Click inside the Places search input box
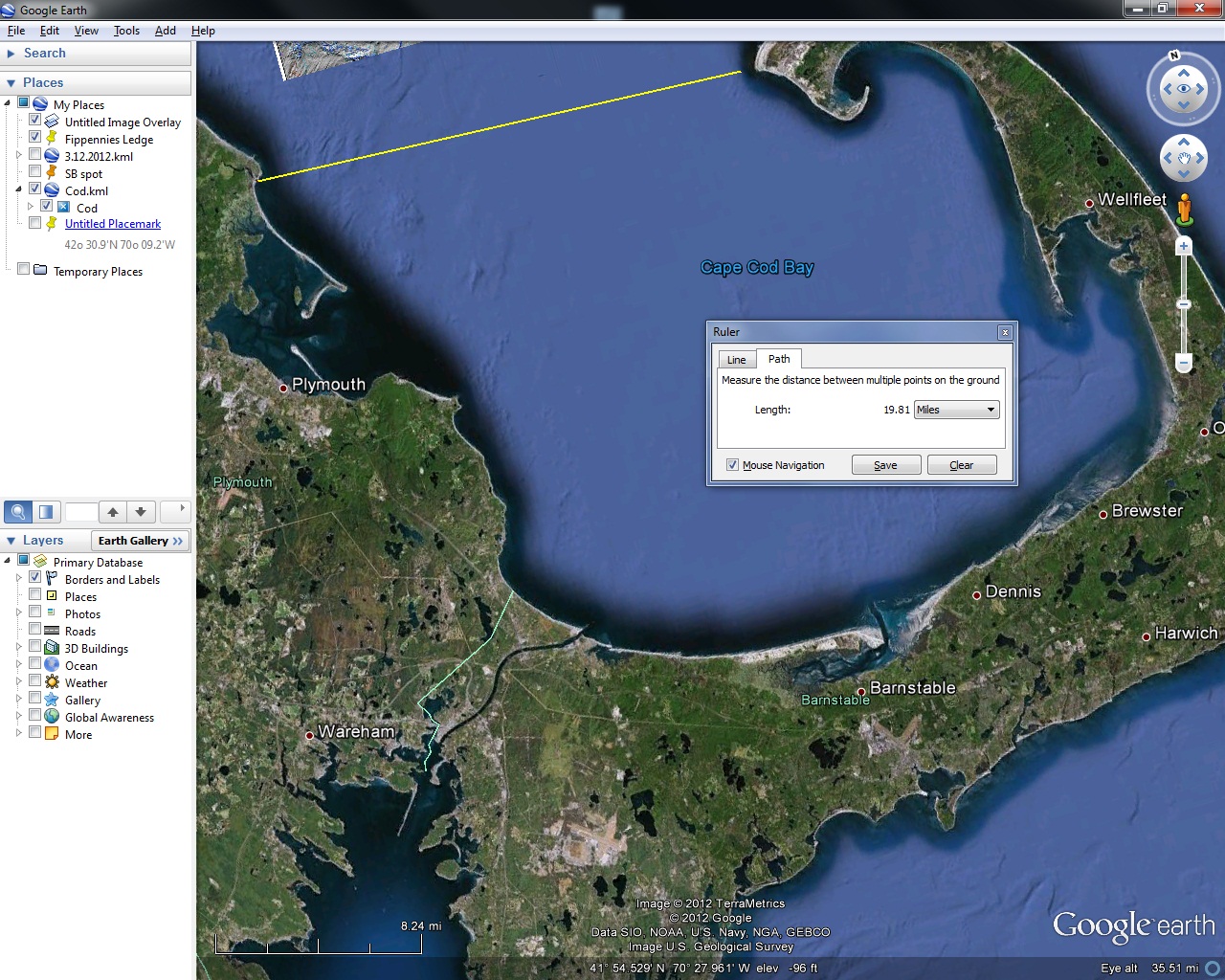Screen dimensions: 1225x980 point(81,511)
